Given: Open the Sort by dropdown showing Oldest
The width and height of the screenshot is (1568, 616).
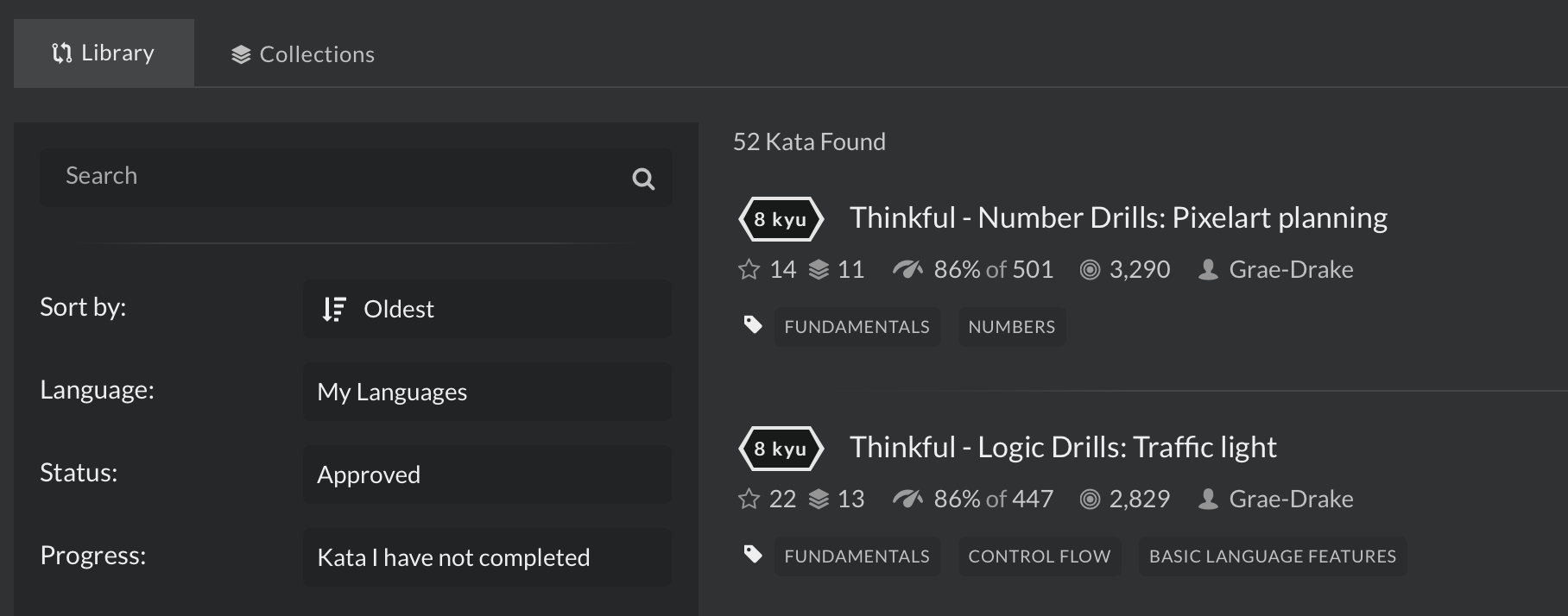Looking at the screenshot, I should [x=486, y=309].
